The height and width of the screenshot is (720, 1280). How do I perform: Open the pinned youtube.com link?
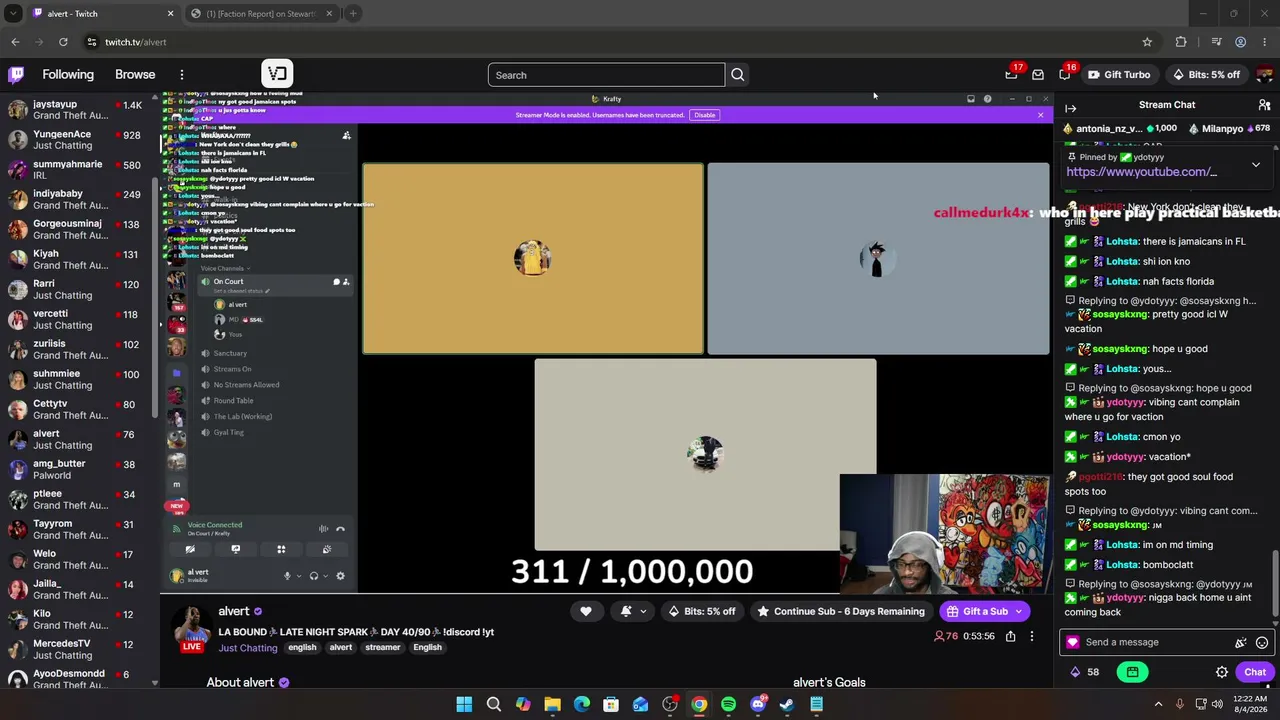click(1141, 172)
